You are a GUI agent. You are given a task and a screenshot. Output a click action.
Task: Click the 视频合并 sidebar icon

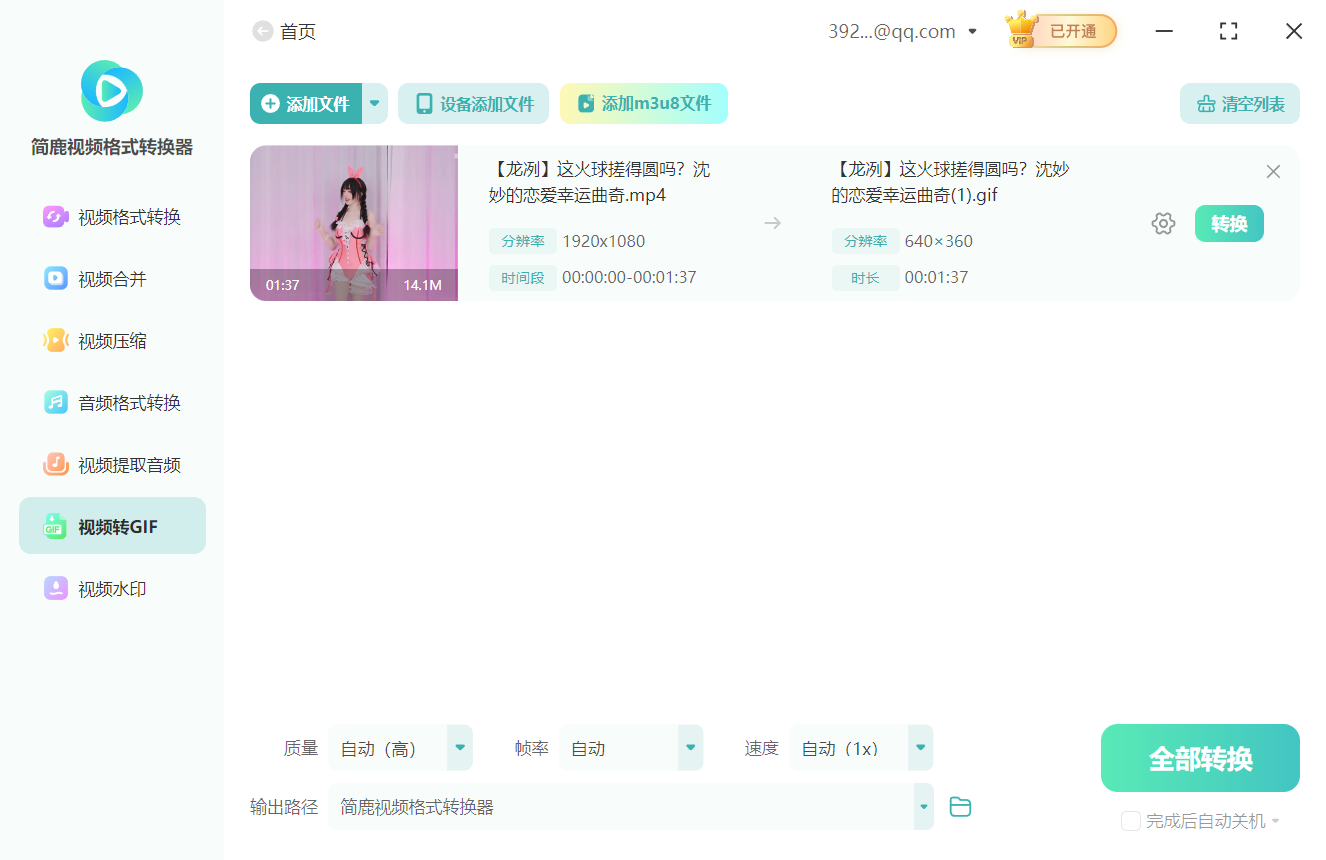coord(55,279)
